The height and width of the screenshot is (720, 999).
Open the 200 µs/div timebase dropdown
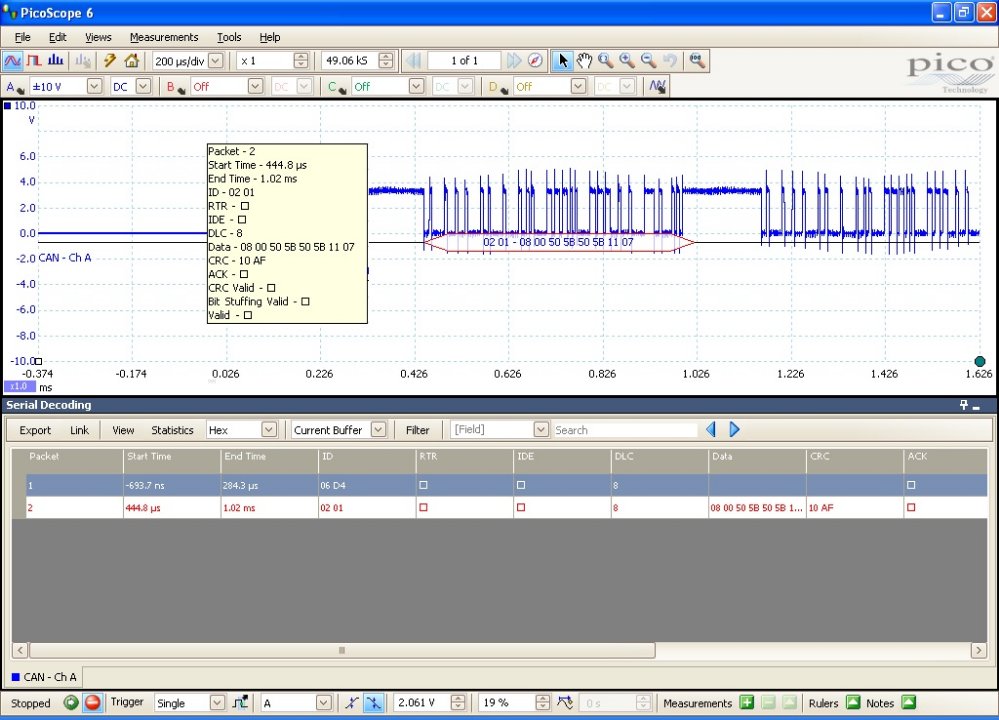pos(216,61)
